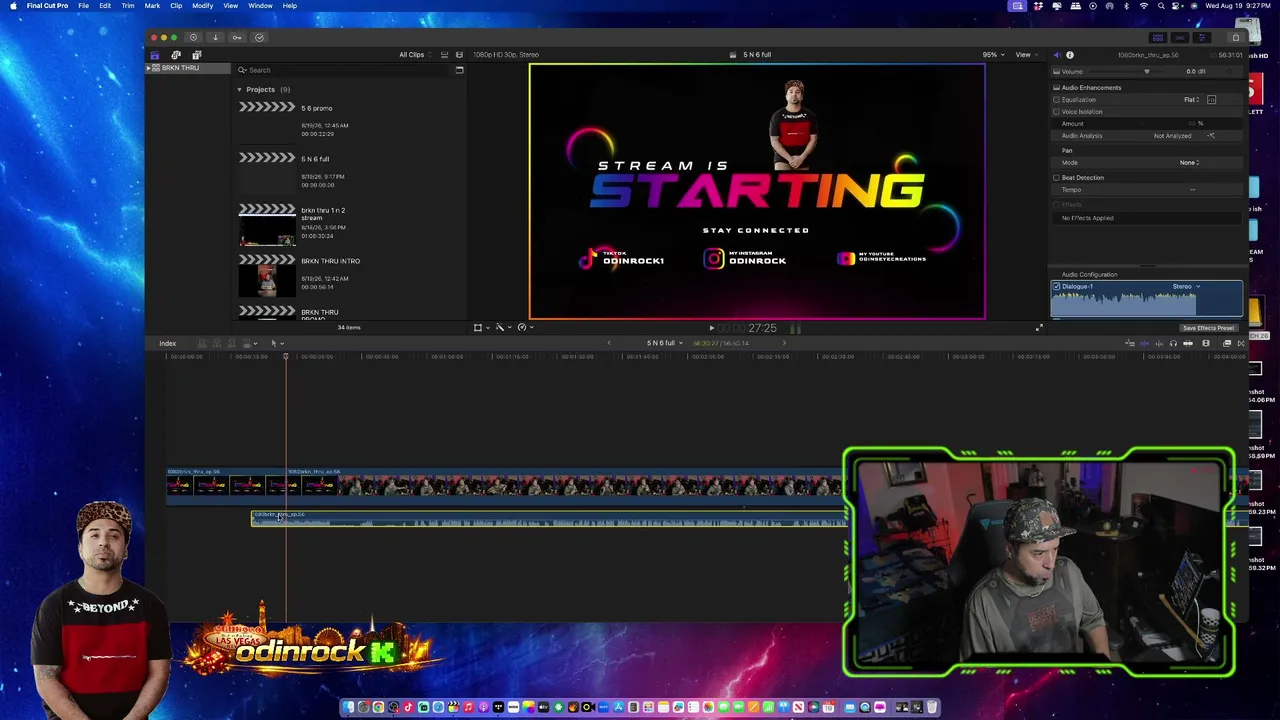The width and height of the screenshot is (1280, 720).
Task: Show or hide the Timeline panel
Action: click(x=1181, y=38)
